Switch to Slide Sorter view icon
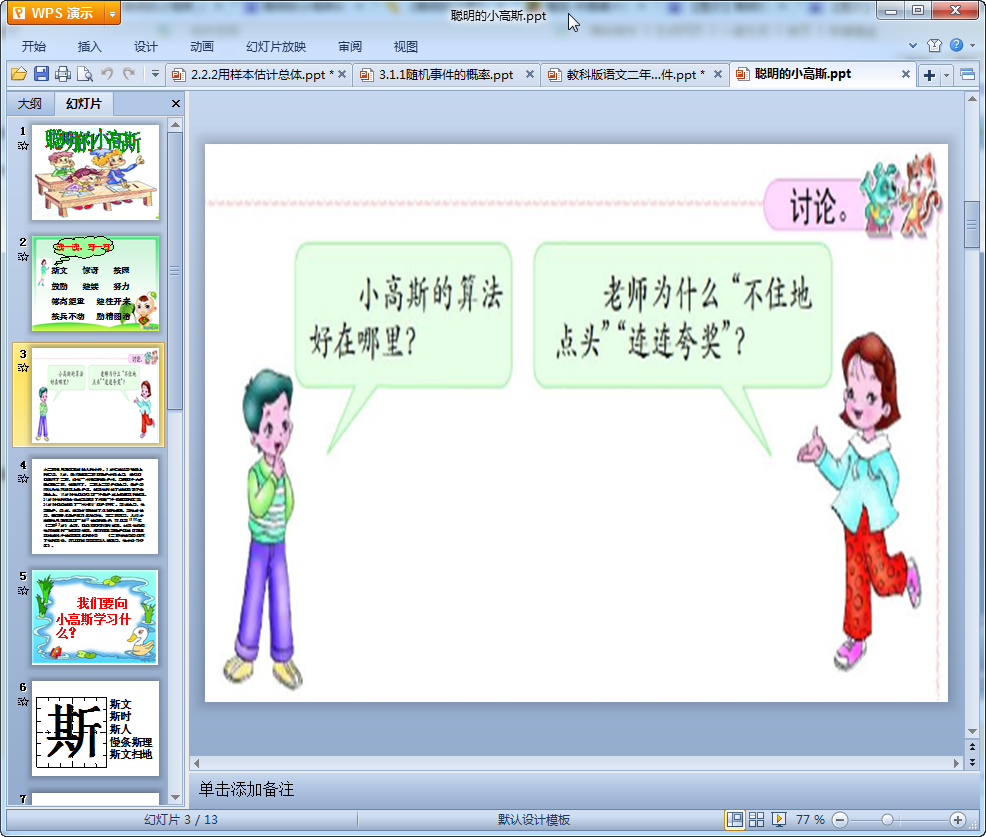This screenshot has height=837, width=986. (x=756, y=819)
